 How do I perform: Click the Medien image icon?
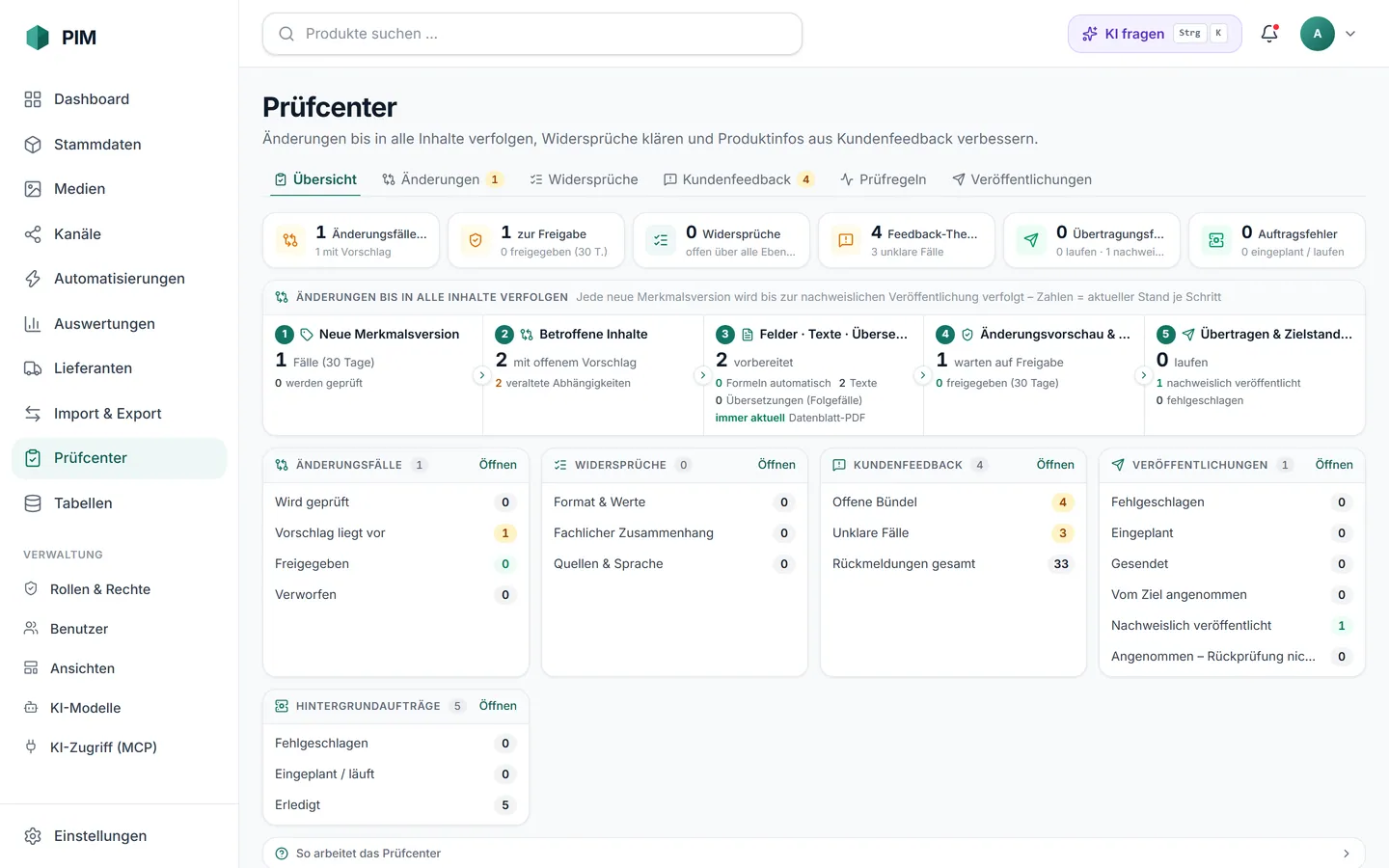[33, 189]
